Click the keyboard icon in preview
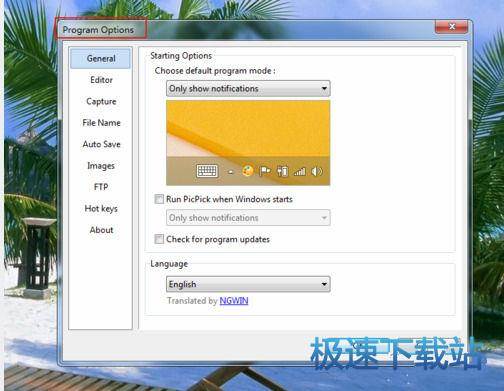The width and height of the screenshot is (504, 391). pos(207,171)
